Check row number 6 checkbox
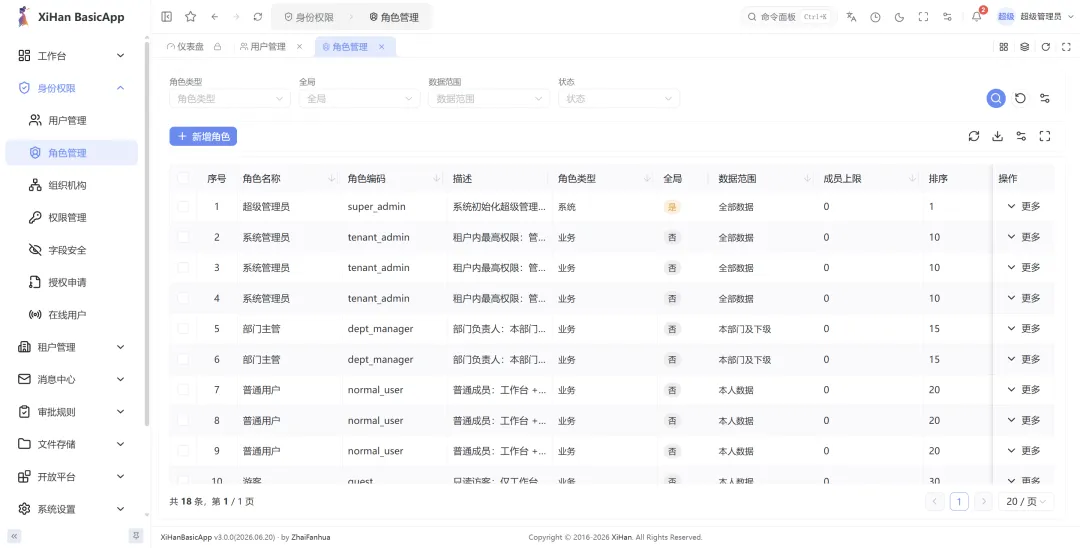 [183, 359]
